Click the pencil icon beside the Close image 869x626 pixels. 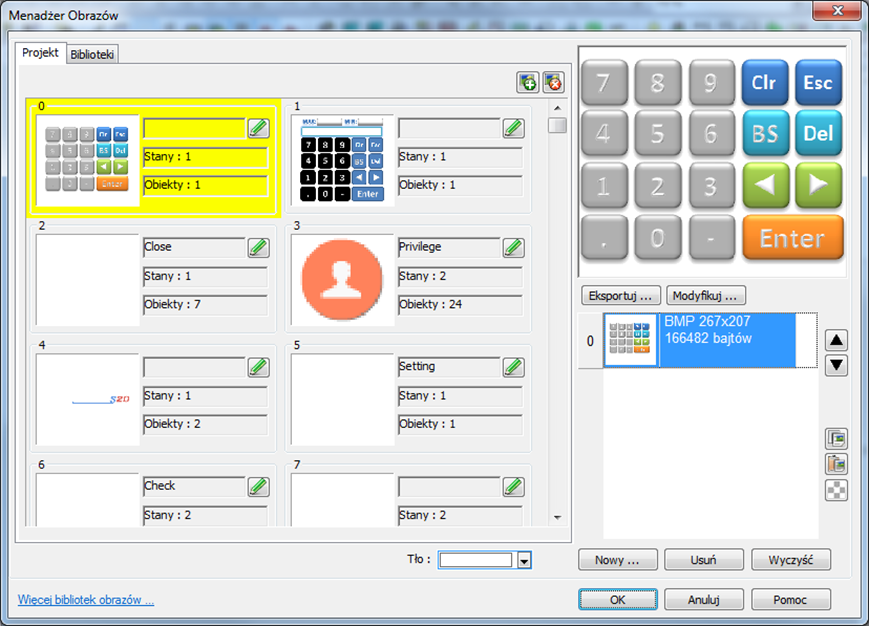258,248
